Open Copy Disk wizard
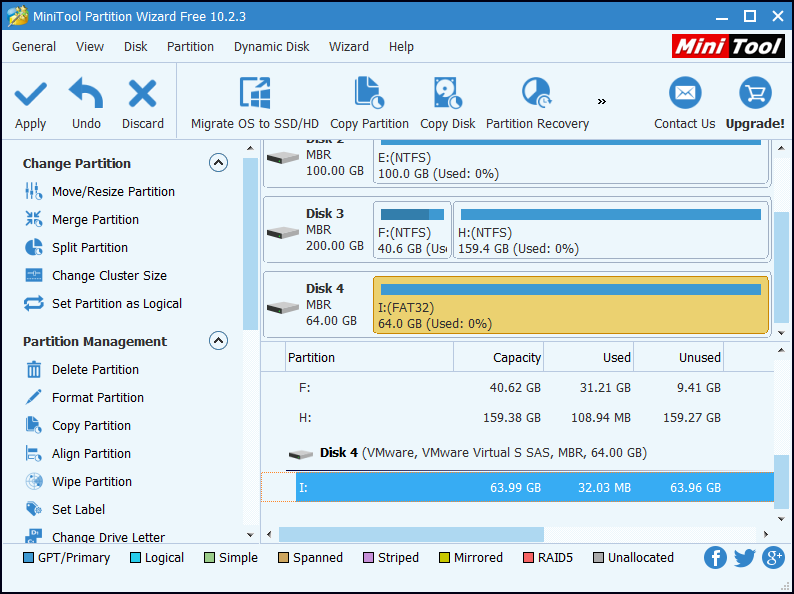 [448, 104]
